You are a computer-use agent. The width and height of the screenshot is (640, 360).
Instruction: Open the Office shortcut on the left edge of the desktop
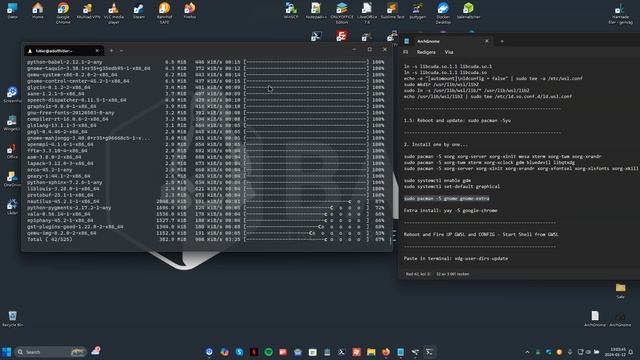click(12, 152)
